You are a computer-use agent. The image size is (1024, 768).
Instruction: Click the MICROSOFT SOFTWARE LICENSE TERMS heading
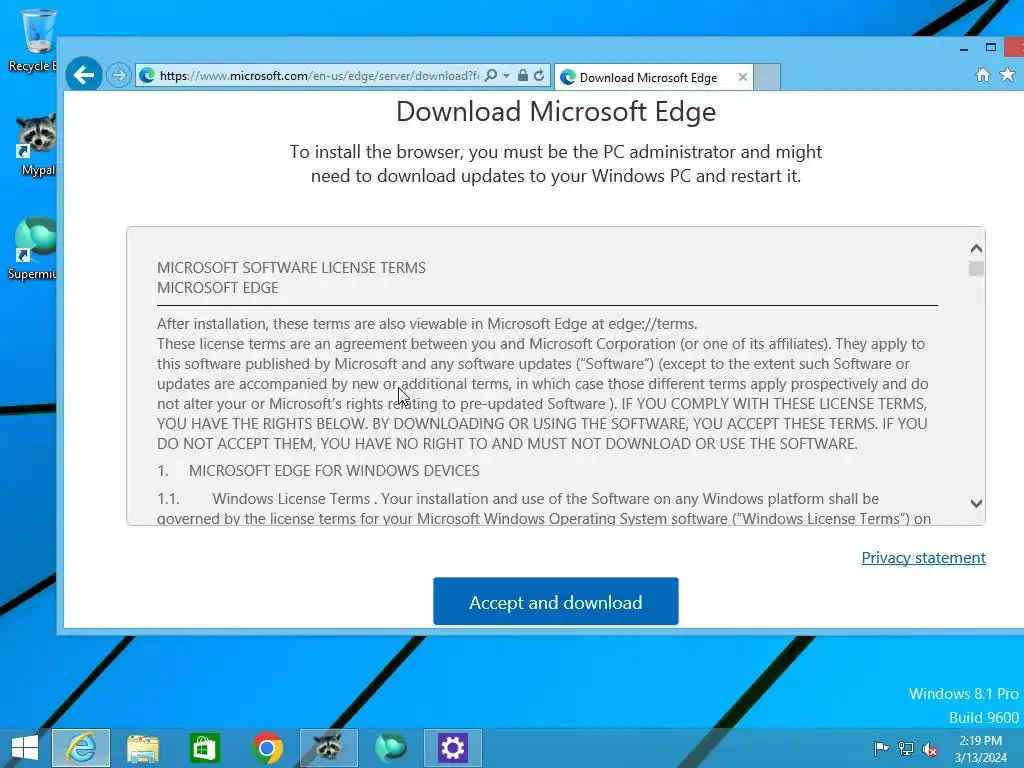coord(291,268)
